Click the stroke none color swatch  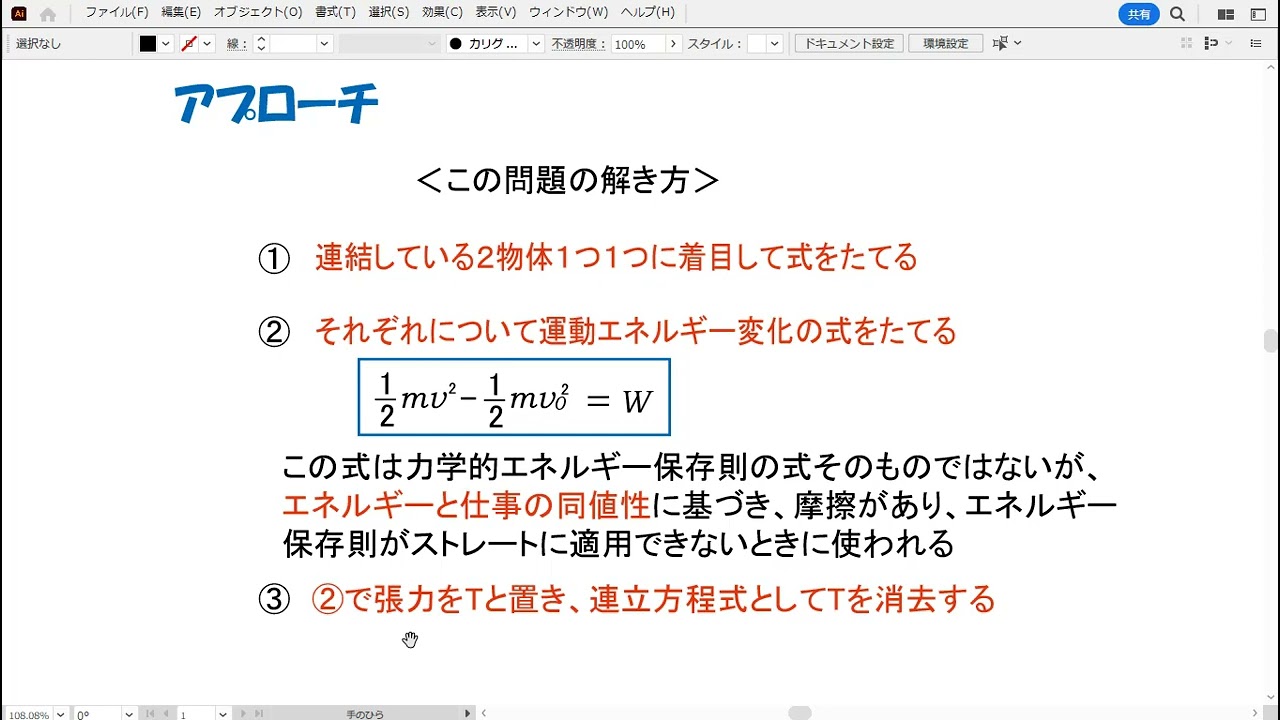tap(189, 44)
